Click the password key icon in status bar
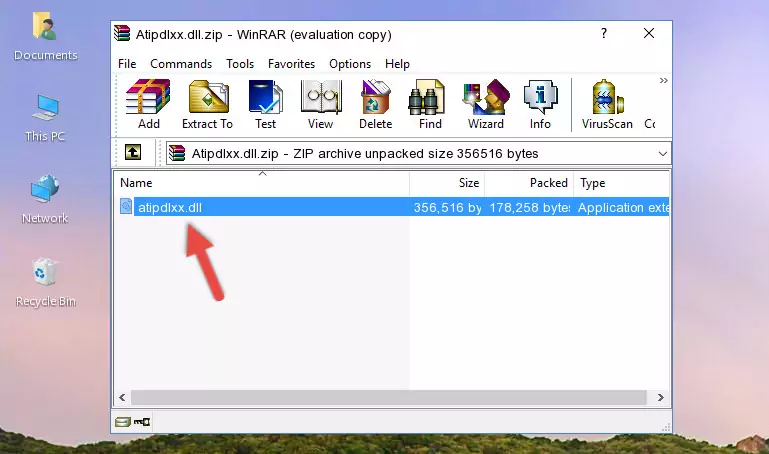The image size is (769, 454). coord(142,422)
